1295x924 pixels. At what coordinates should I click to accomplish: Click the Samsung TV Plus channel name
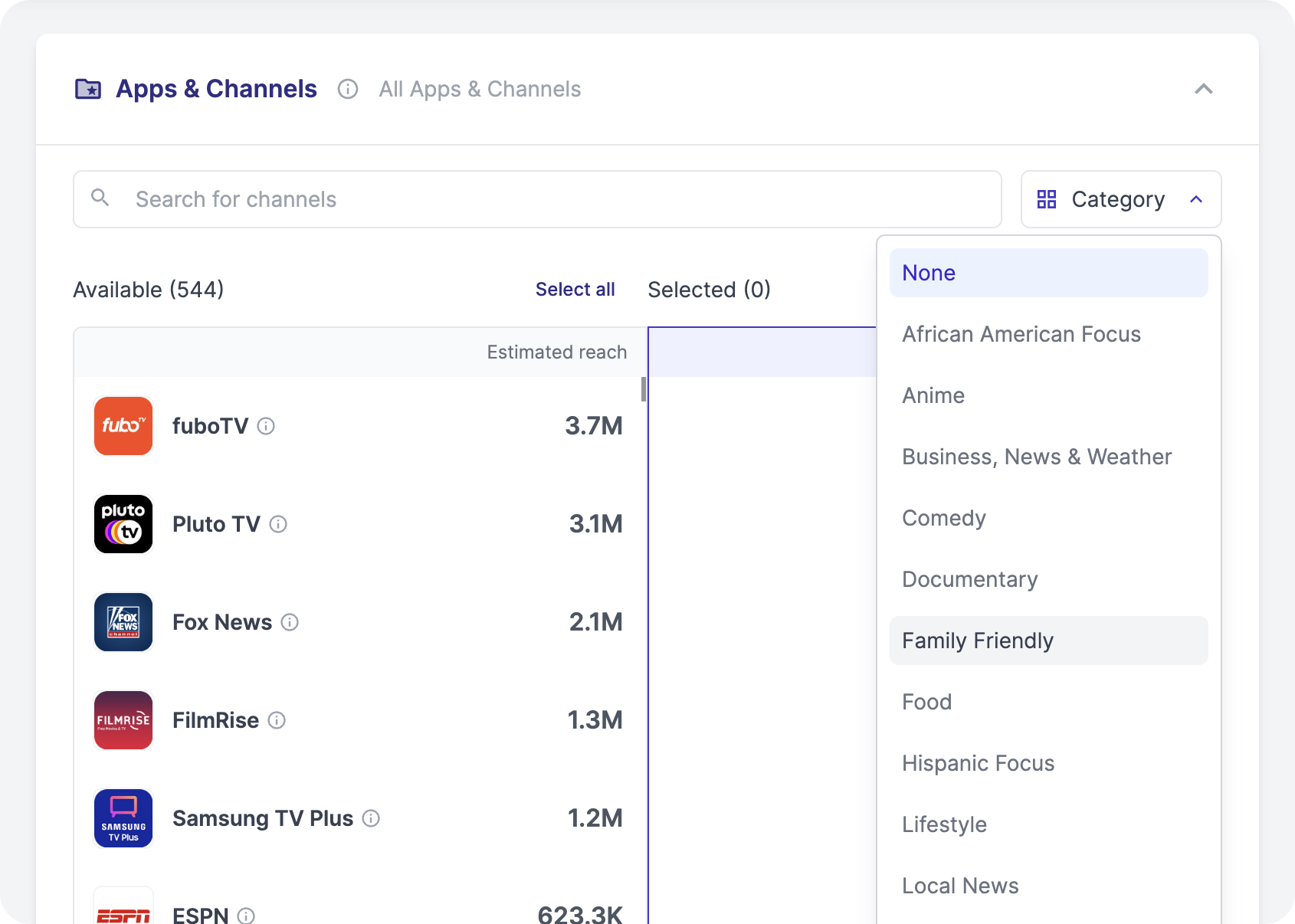[x=263, y=818]
